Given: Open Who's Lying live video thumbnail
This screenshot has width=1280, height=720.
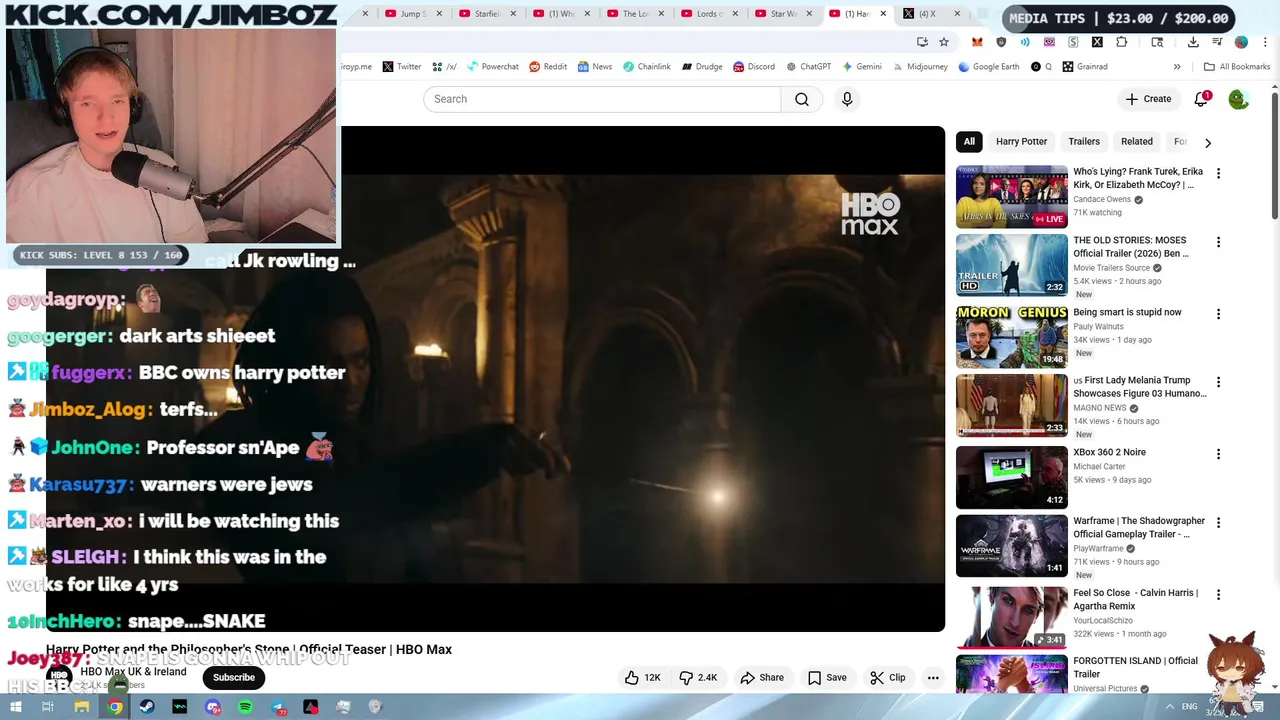Looking at the screenshot, I should click(x=1012, y=197).
